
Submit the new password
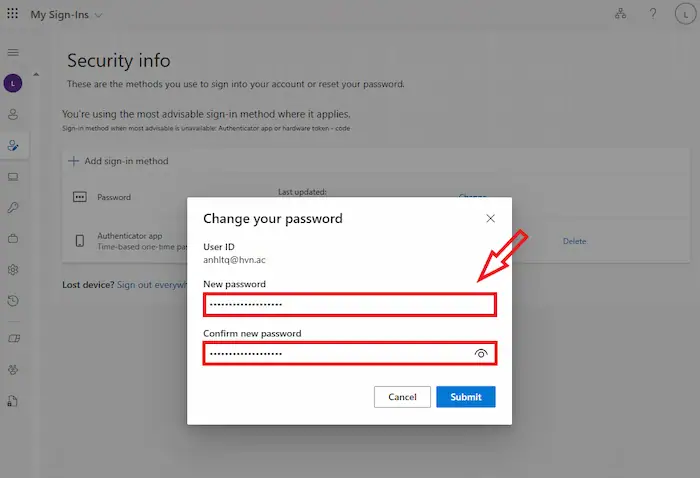[465, 397]
